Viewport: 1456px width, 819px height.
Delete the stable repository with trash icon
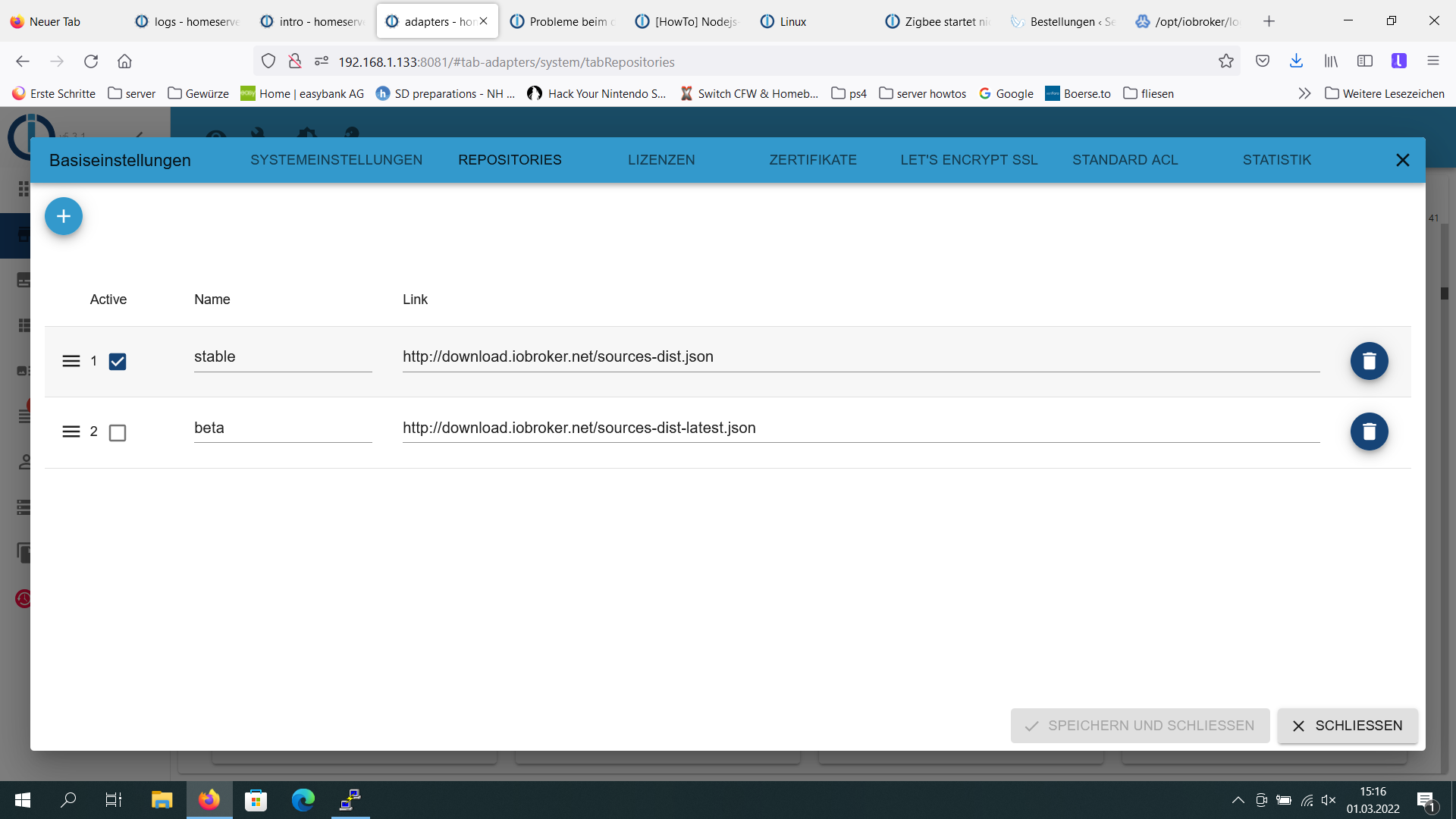coord(1369,361)
